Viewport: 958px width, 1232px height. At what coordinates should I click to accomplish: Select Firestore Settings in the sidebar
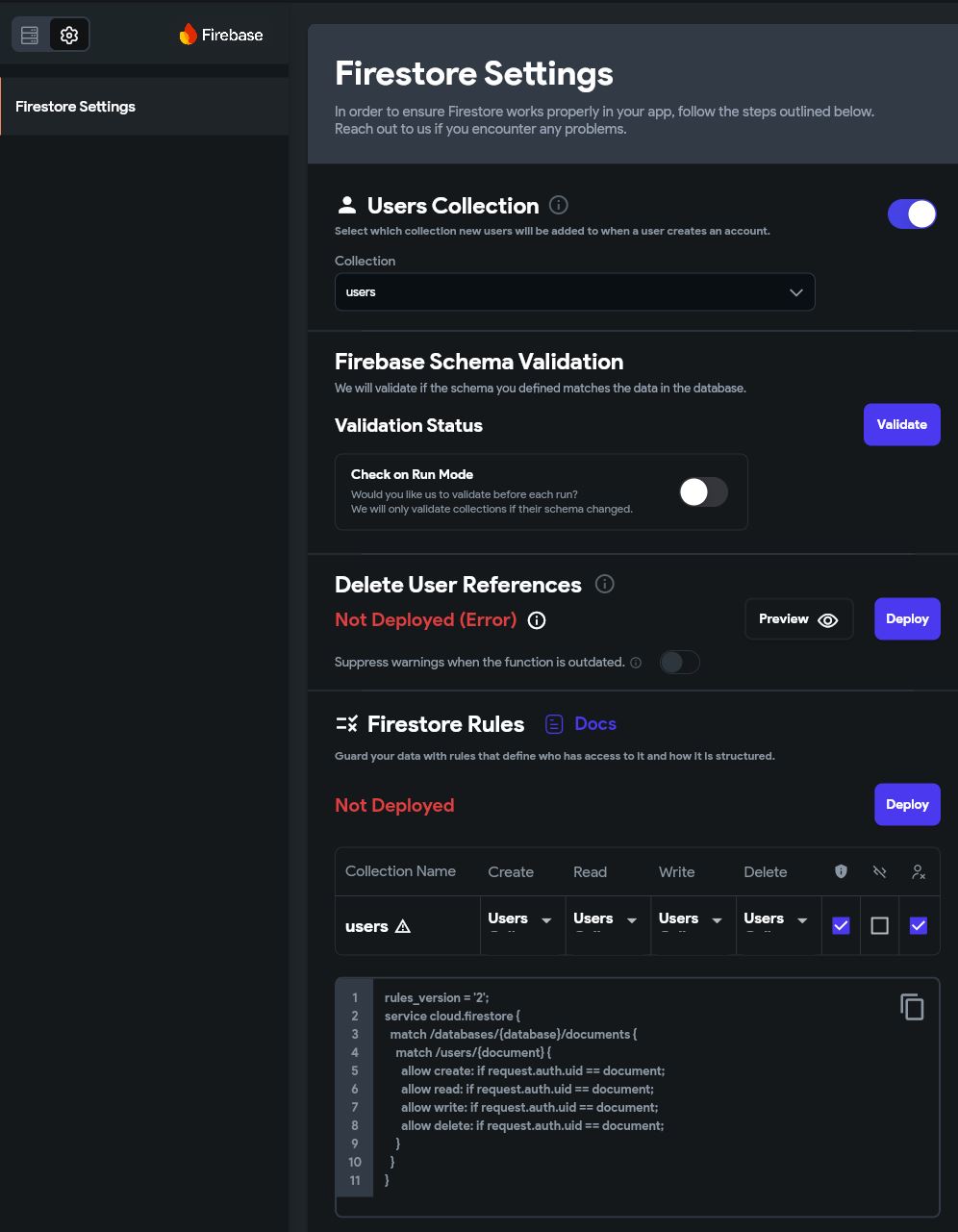click(144, 106)
